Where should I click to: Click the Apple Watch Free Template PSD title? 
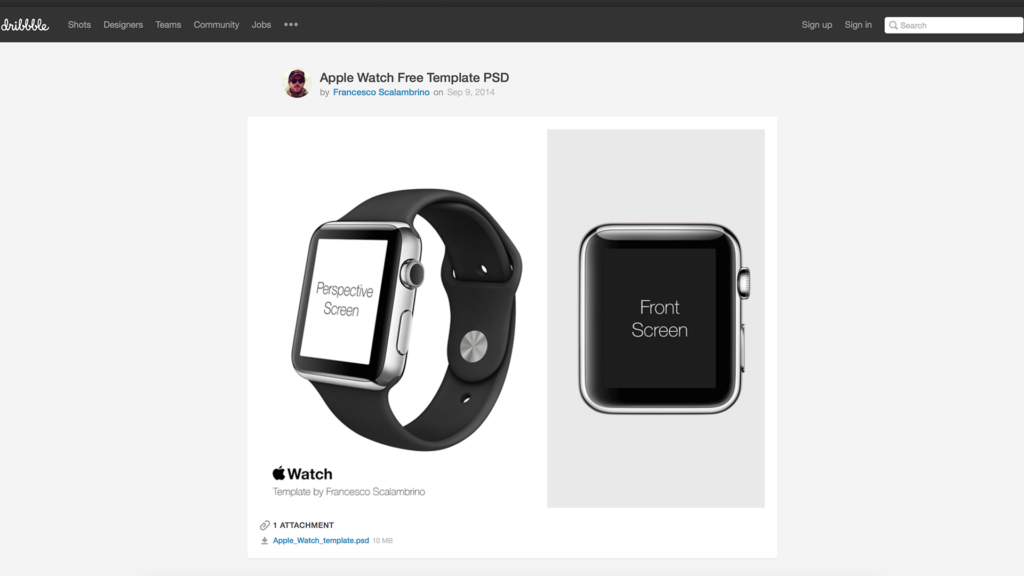(x=414, y=77)
